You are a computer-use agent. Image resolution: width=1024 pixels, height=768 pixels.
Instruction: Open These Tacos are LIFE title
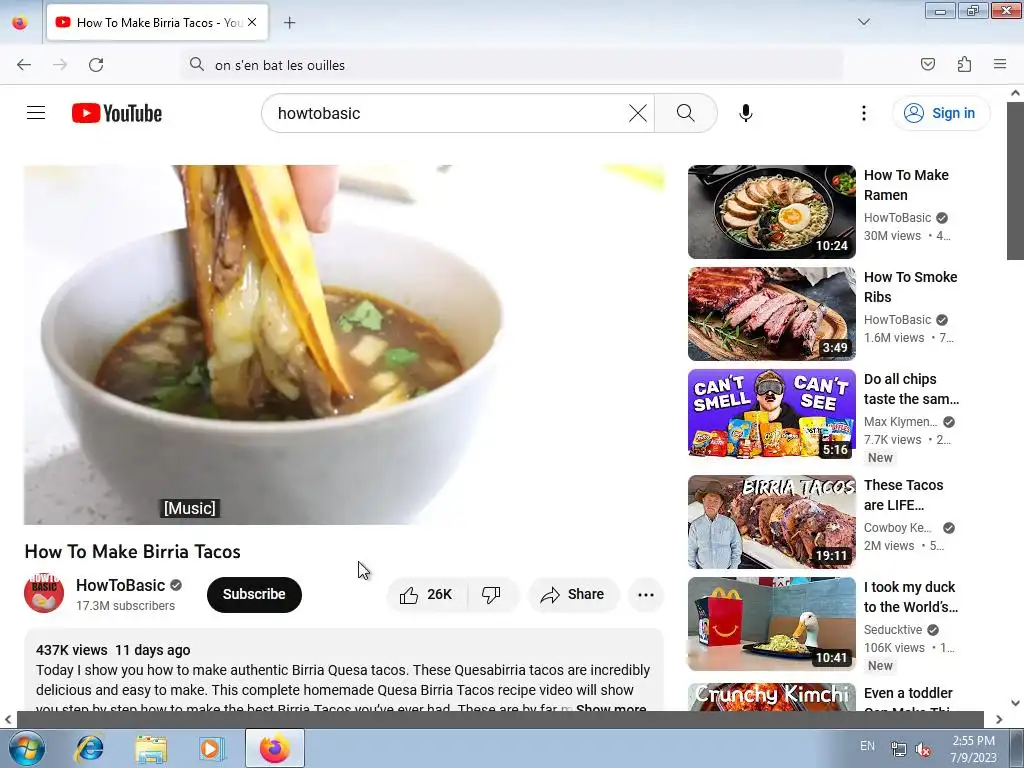tap(903, 495)
